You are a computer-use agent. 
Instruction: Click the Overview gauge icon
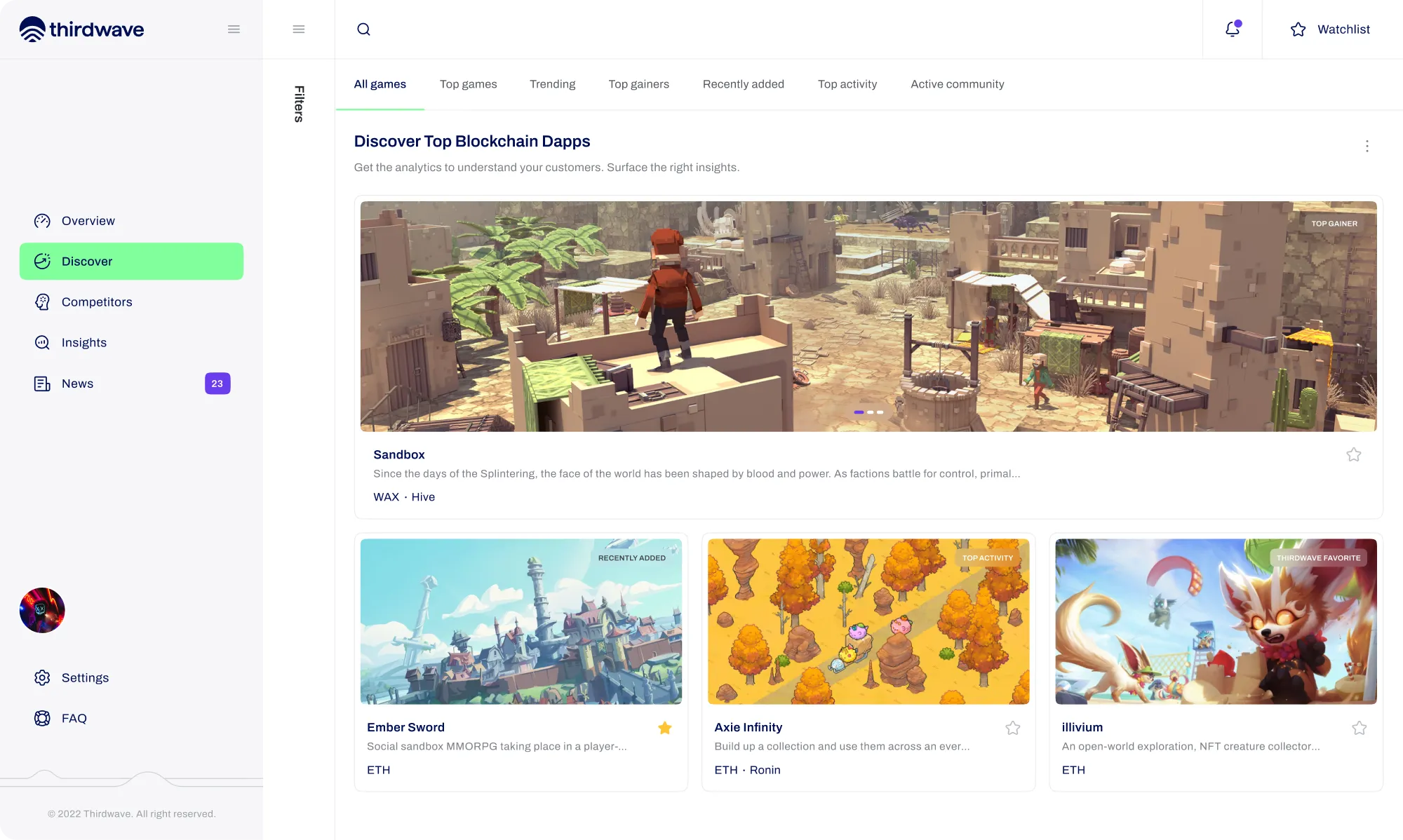click(x=42, y=221)
